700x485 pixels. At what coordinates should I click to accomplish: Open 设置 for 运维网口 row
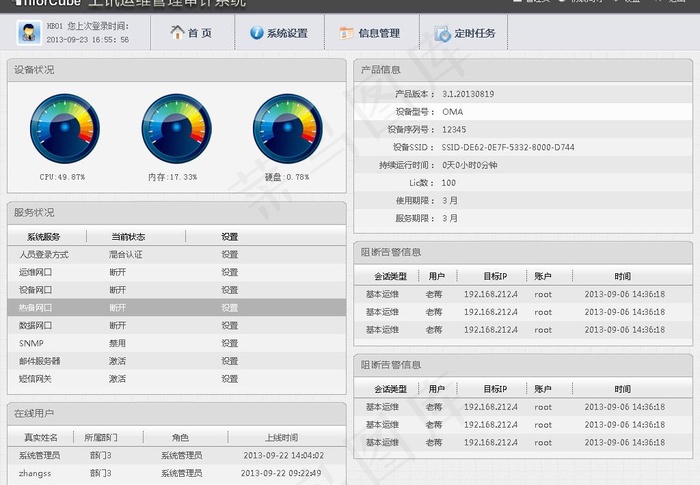(x=229, y=272)
